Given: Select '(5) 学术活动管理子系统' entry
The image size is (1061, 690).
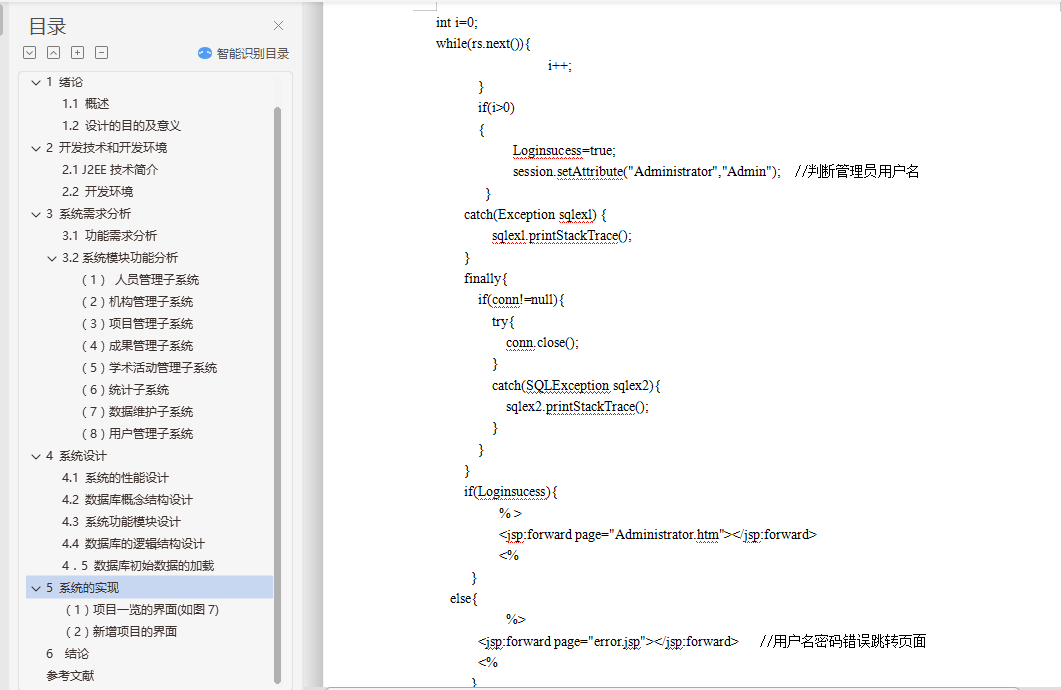Looking at the screenshot, I should coord(149,367).
